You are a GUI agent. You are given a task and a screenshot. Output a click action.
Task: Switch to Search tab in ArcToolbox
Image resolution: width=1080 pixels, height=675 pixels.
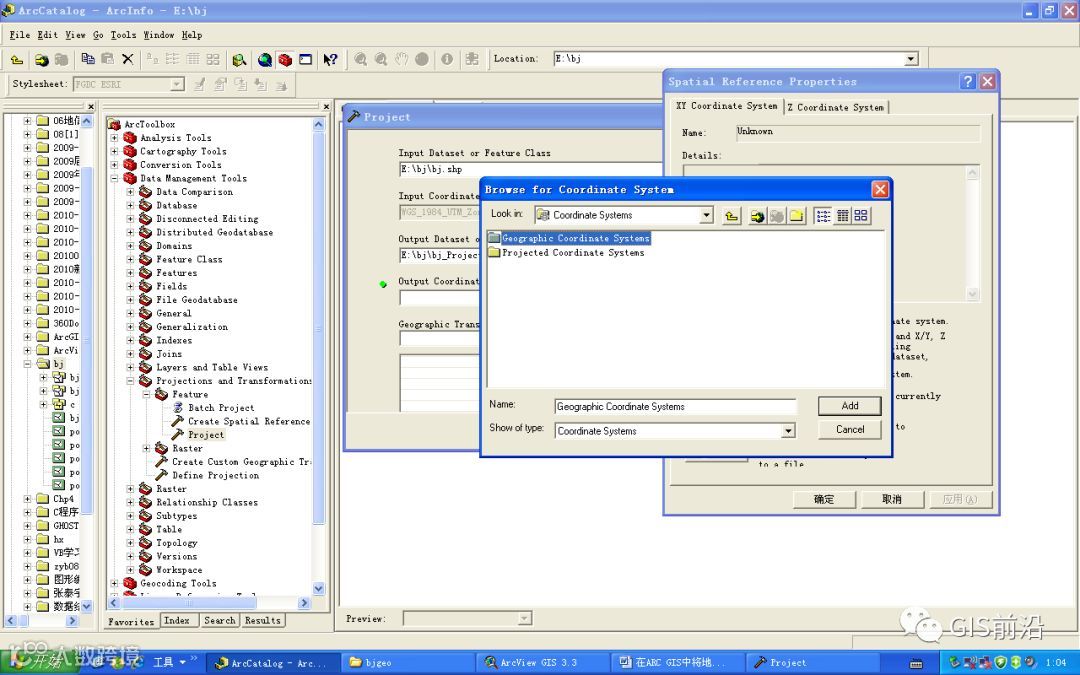(219, 621)
